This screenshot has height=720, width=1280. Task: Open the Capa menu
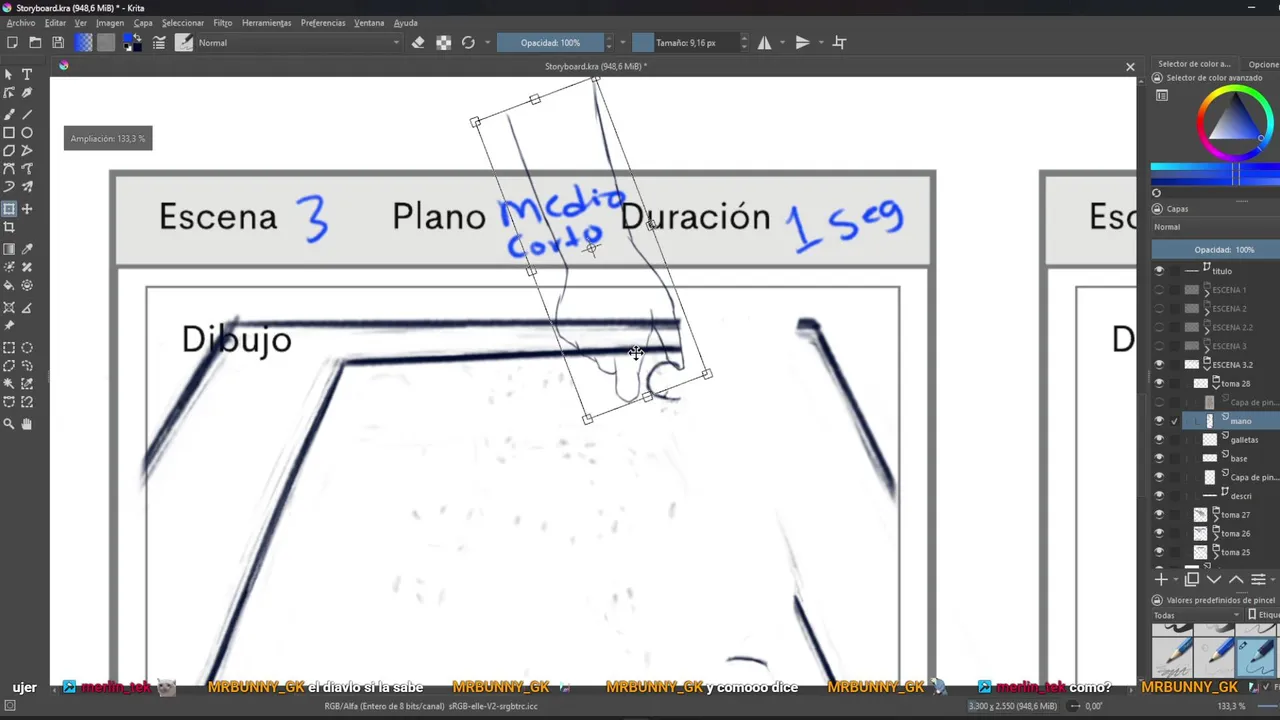coord(144,23)
